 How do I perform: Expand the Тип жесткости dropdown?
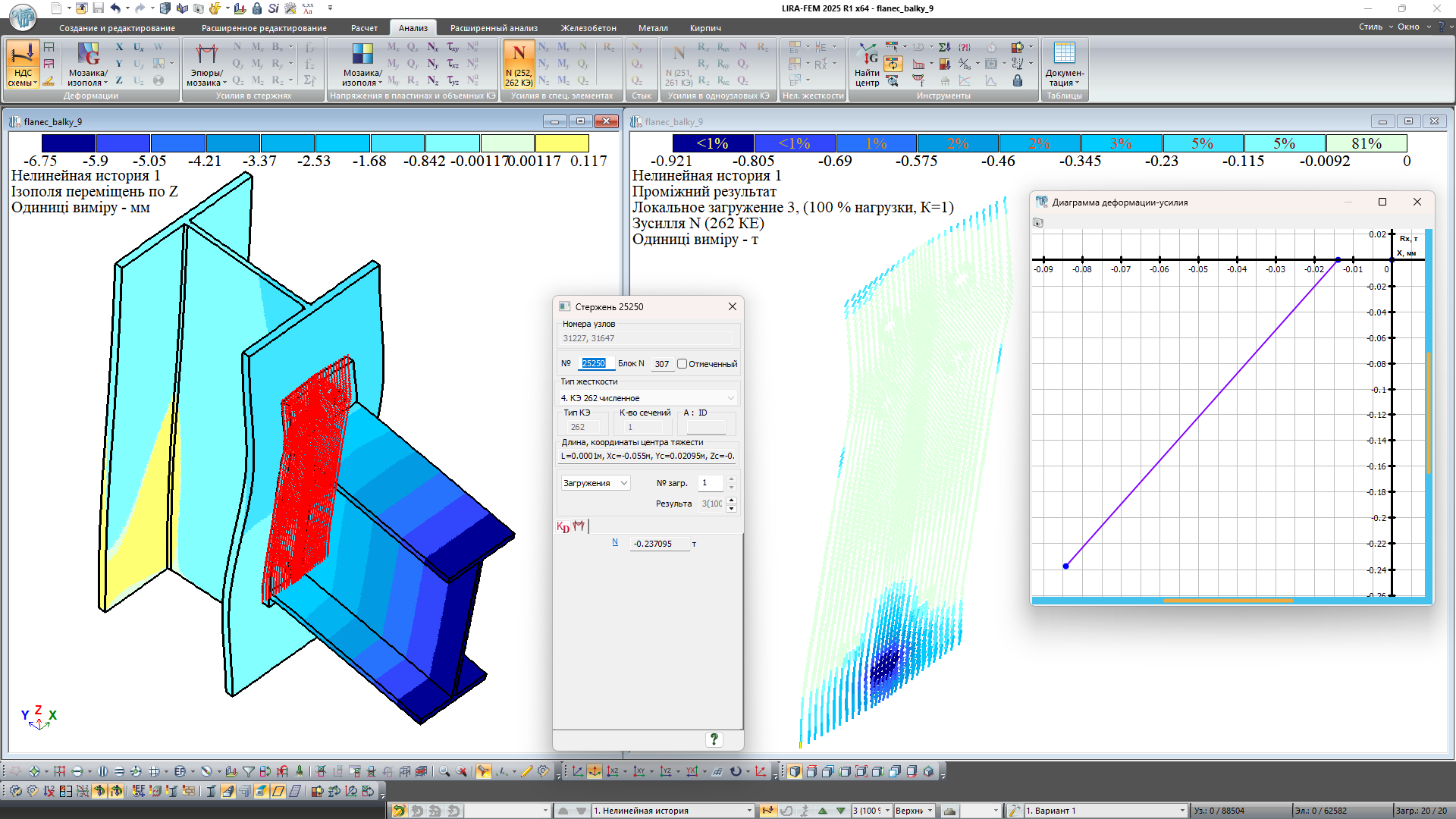coord(730,397)
